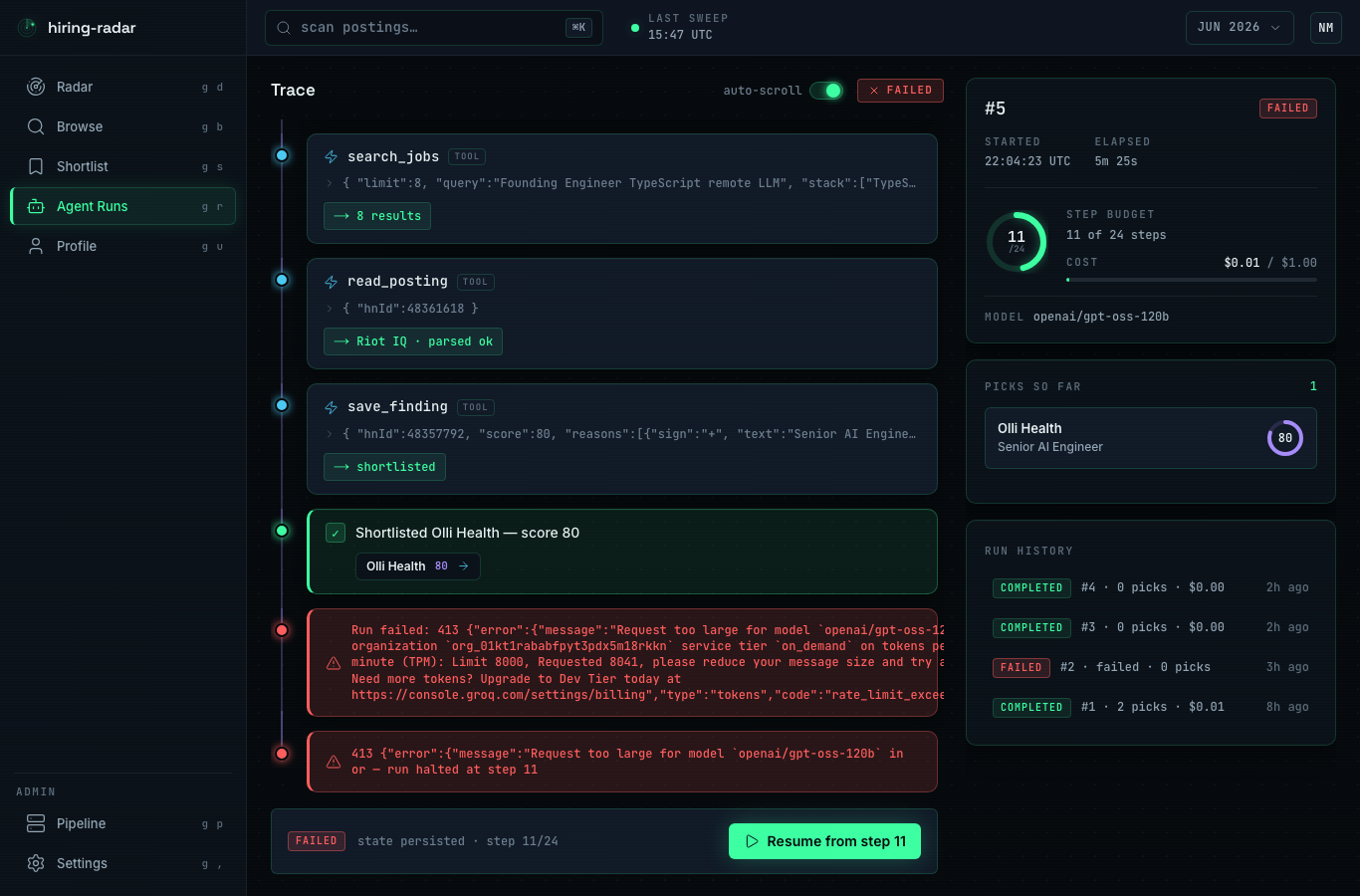Open the Profile section
The height and width of the screenshot is (896, 1360).
[x=123, y=246]
